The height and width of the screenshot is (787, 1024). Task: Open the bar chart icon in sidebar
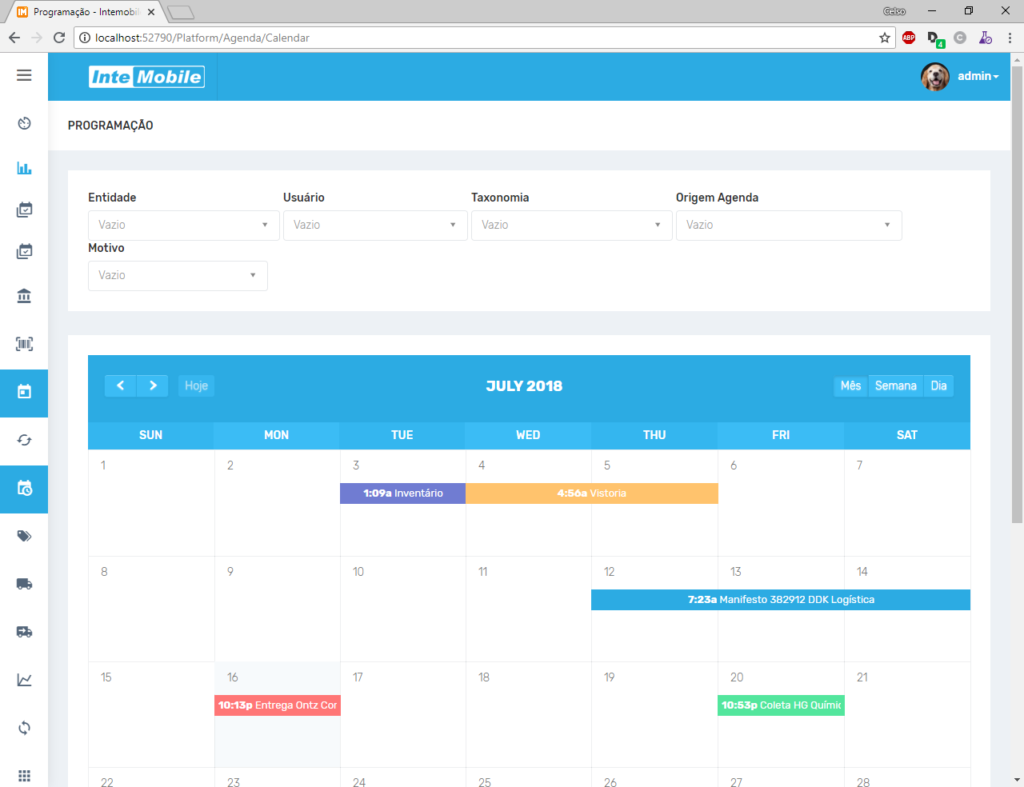pyautogui.click(x=24, y=169)
